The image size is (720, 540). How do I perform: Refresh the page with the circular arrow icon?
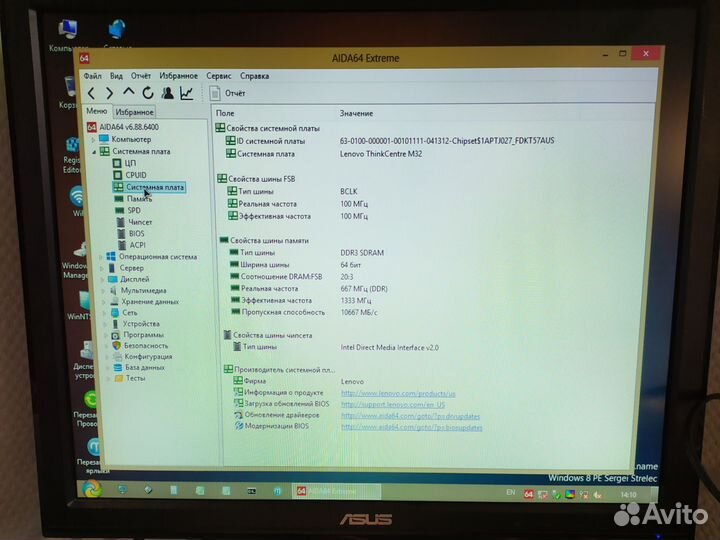(x=148, y=93)
